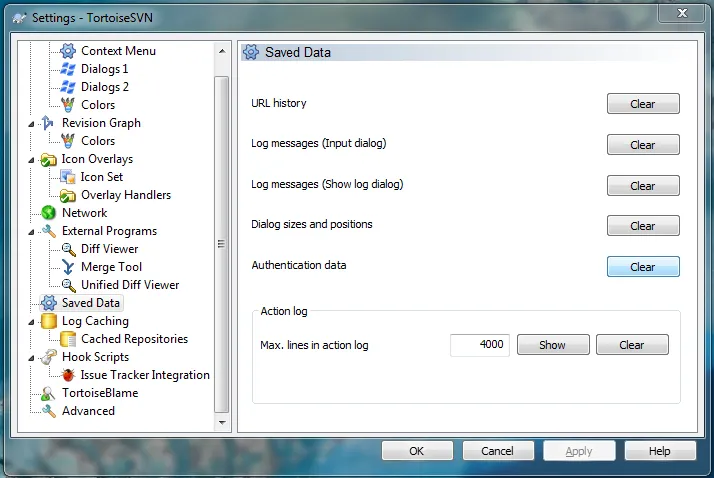The height and width of the screenshot is (478, 714).
Task: Click the Cached Repositories icon
Action: pos(68,339)
